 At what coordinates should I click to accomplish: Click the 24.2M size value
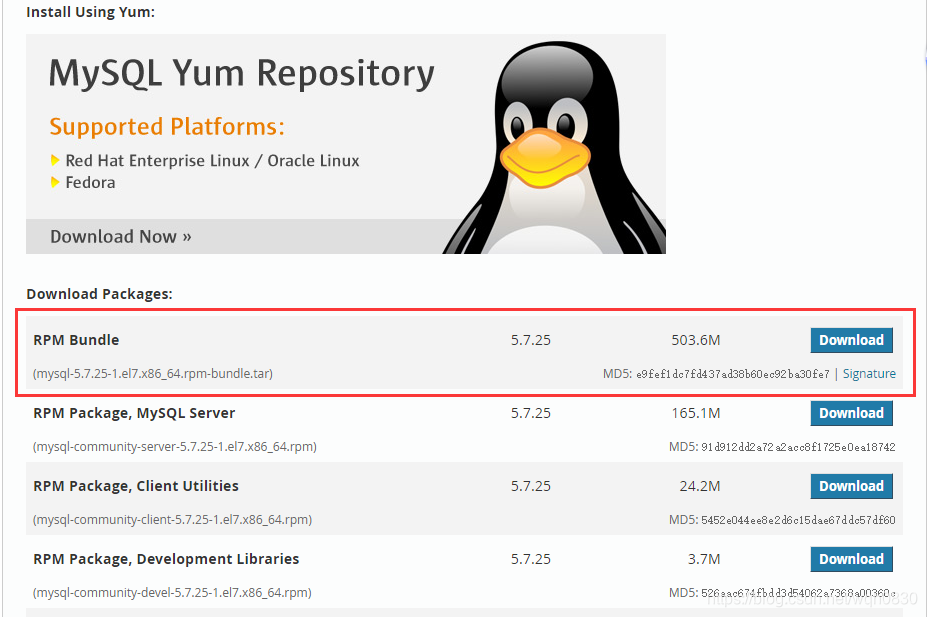pos(700,486)
